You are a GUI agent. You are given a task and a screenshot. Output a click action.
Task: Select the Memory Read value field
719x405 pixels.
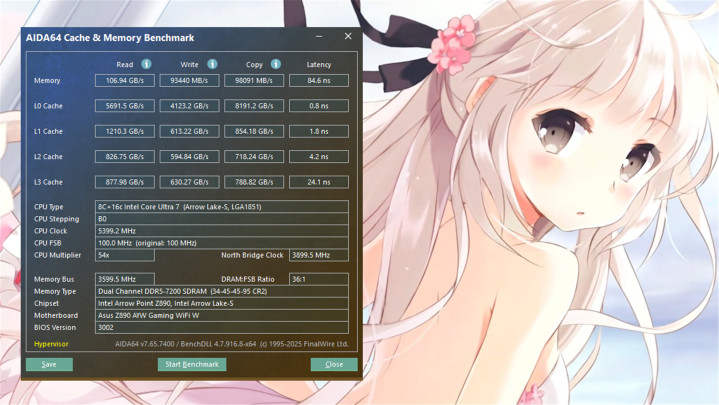(124, 80)
